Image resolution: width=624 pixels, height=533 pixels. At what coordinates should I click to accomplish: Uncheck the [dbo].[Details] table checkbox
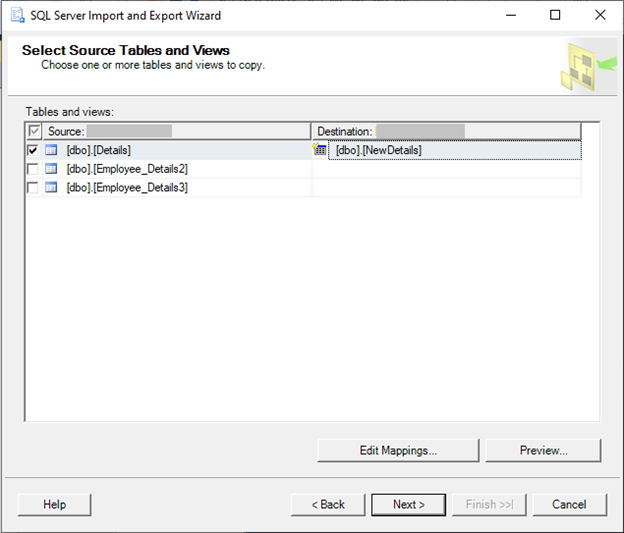[x=33, y=150]
